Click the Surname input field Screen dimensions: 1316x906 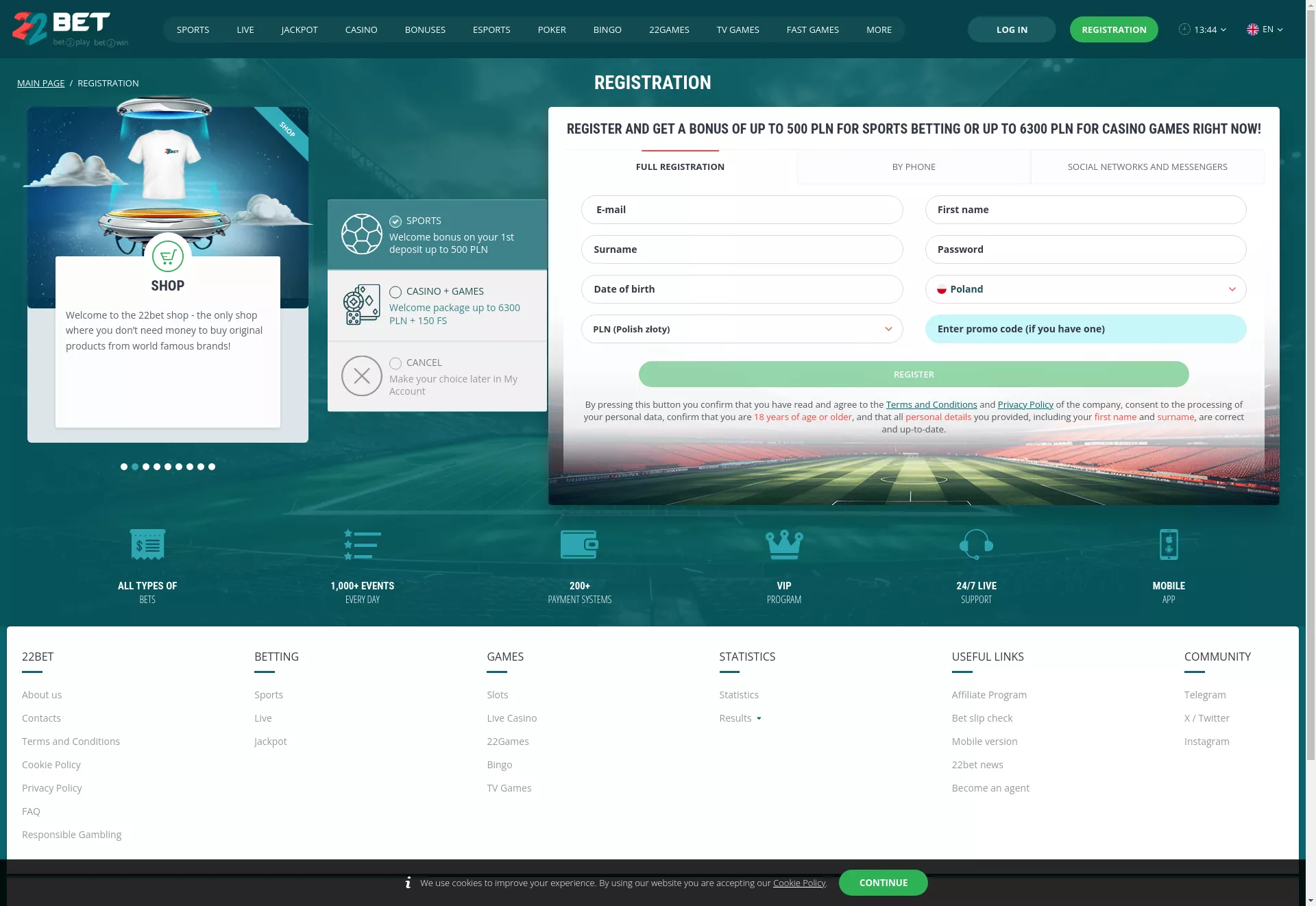click(742, 249)
